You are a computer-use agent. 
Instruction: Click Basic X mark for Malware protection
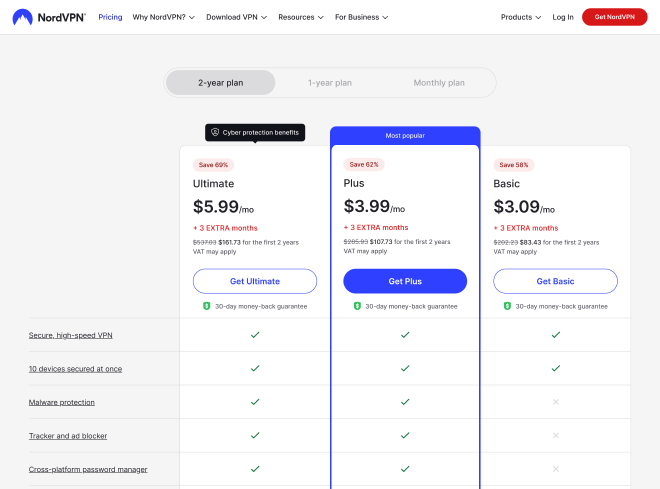click(x=556, y=402)
